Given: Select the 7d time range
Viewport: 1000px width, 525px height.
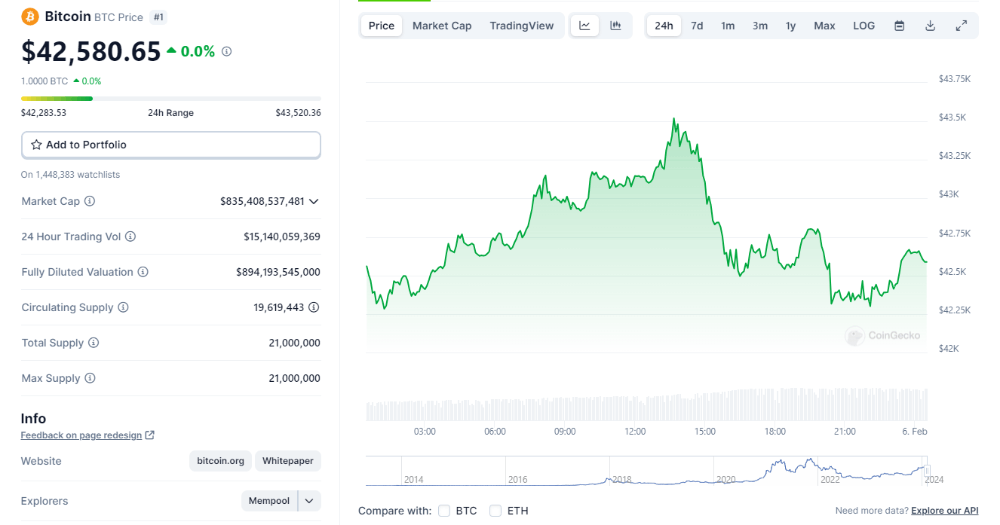Looking at the screenshot, I should click(697, 26).
